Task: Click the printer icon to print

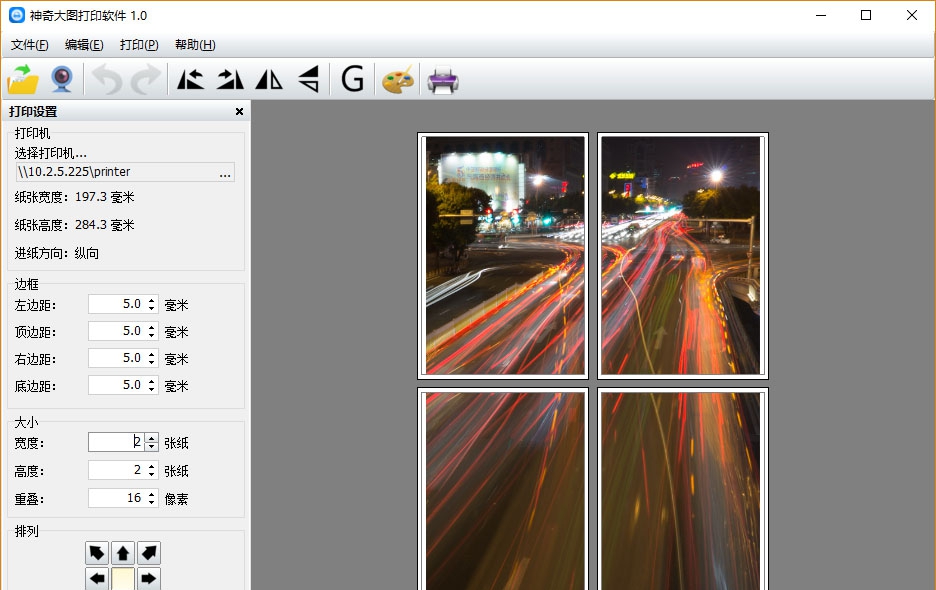Action: (x=442, y=80)
